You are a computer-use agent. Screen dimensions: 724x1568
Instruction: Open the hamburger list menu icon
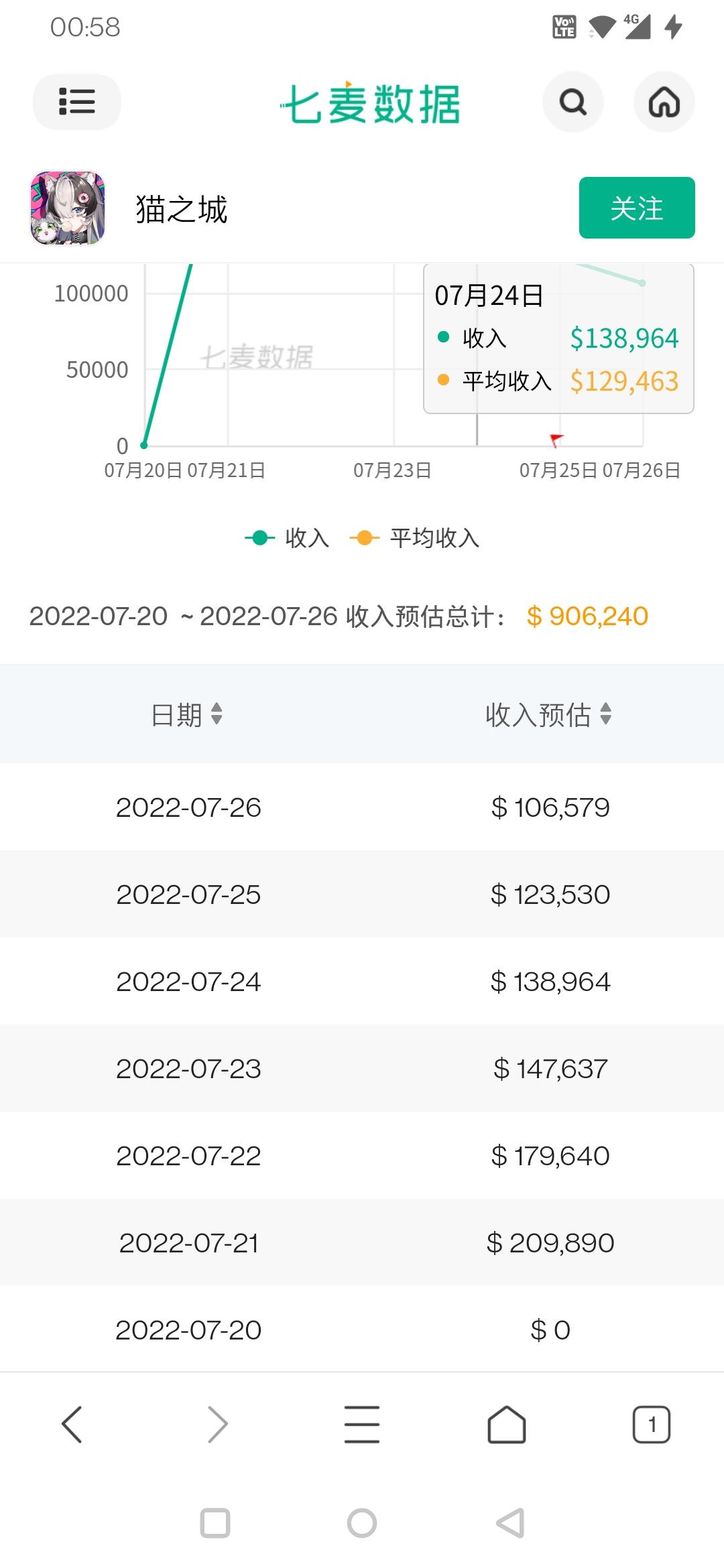[x=76, y=102]
